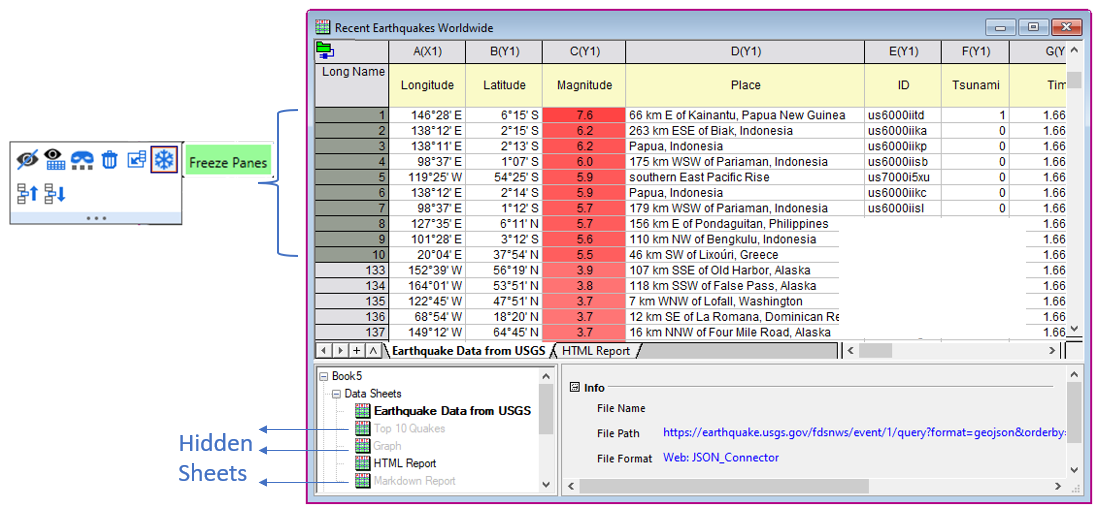Viewport: 1106px width, 516px height.
Task: Click the mask icon in mini toolbar
Action: point(82,159)
